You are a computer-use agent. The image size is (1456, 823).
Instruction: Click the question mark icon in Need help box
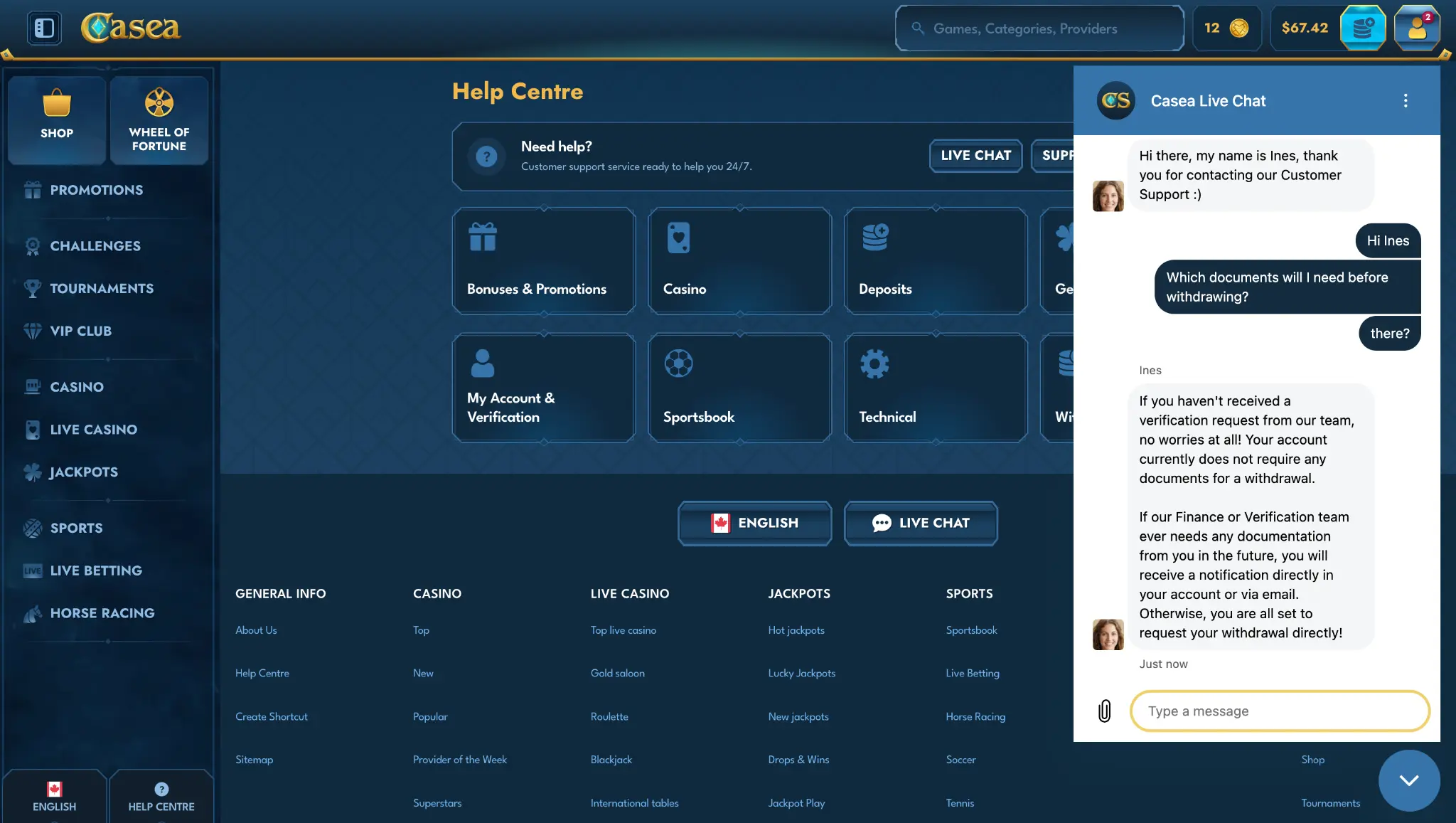tap(486, 156)
